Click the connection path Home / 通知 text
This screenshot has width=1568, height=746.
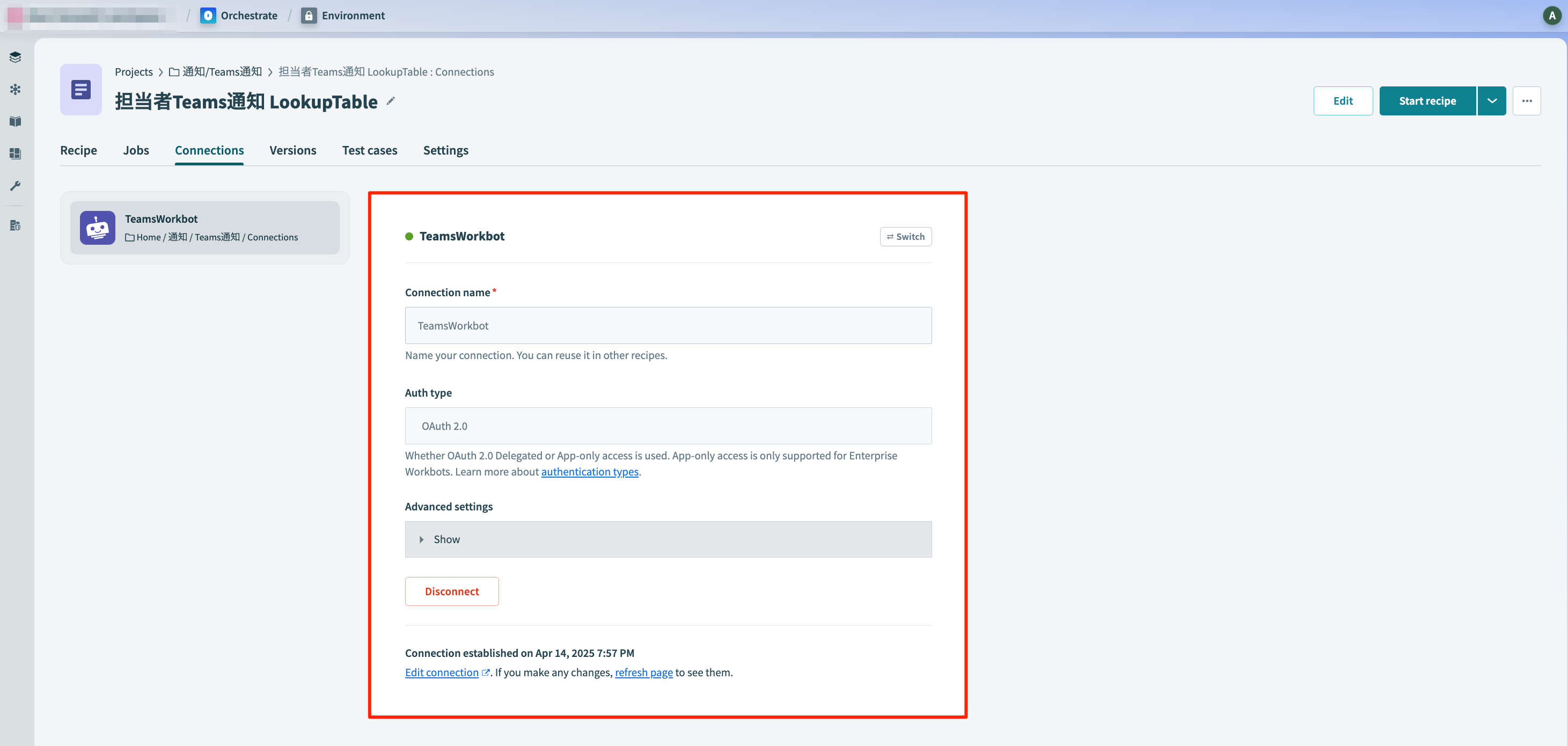(x=210, y=238)
